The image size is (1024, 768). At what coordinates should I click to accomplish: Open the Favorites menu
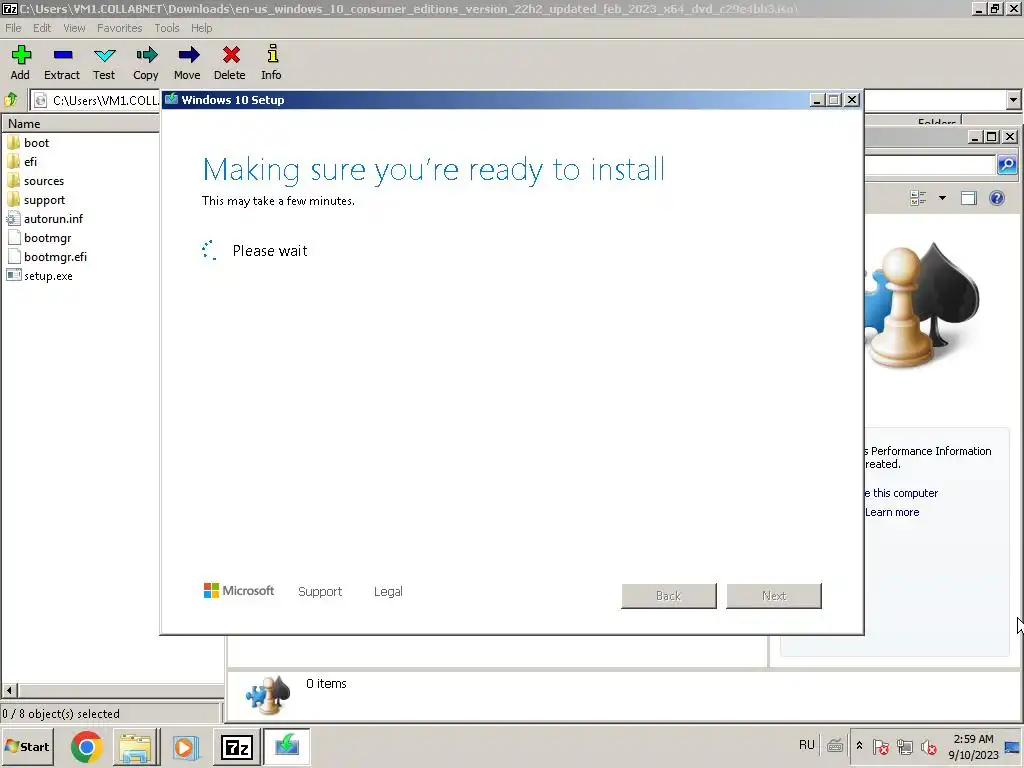(x=120, y=28)
